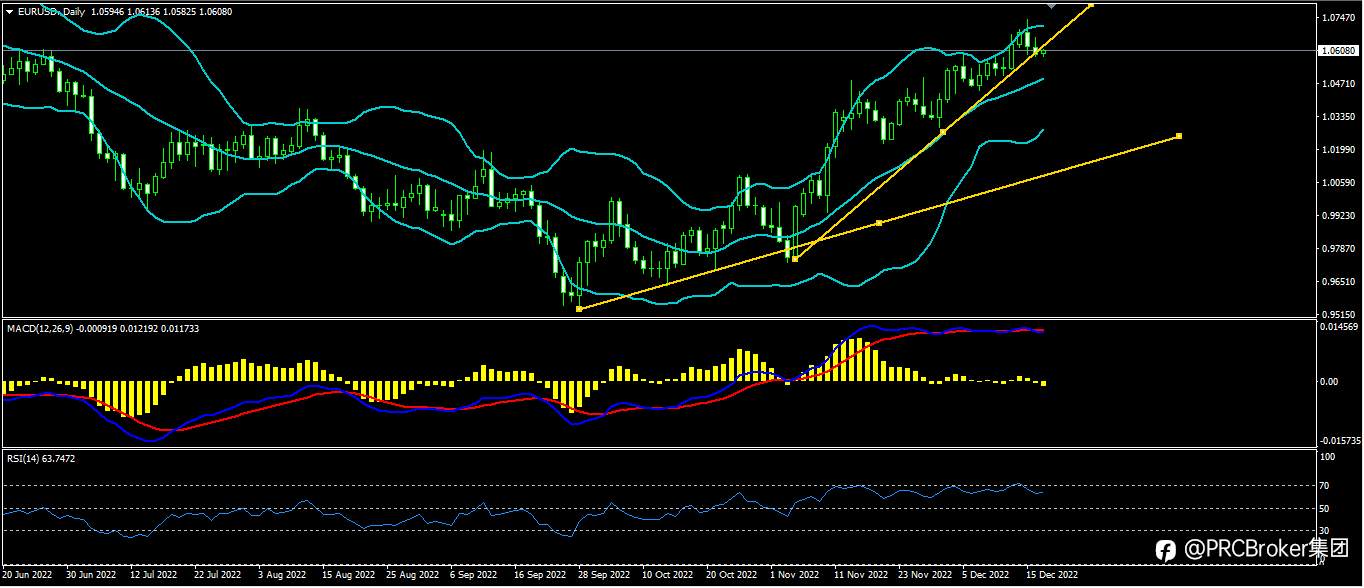The height and width of the screenshot is (588, 1364).
Task: Click the small triangle before EURUSD title
Action: 9,10
